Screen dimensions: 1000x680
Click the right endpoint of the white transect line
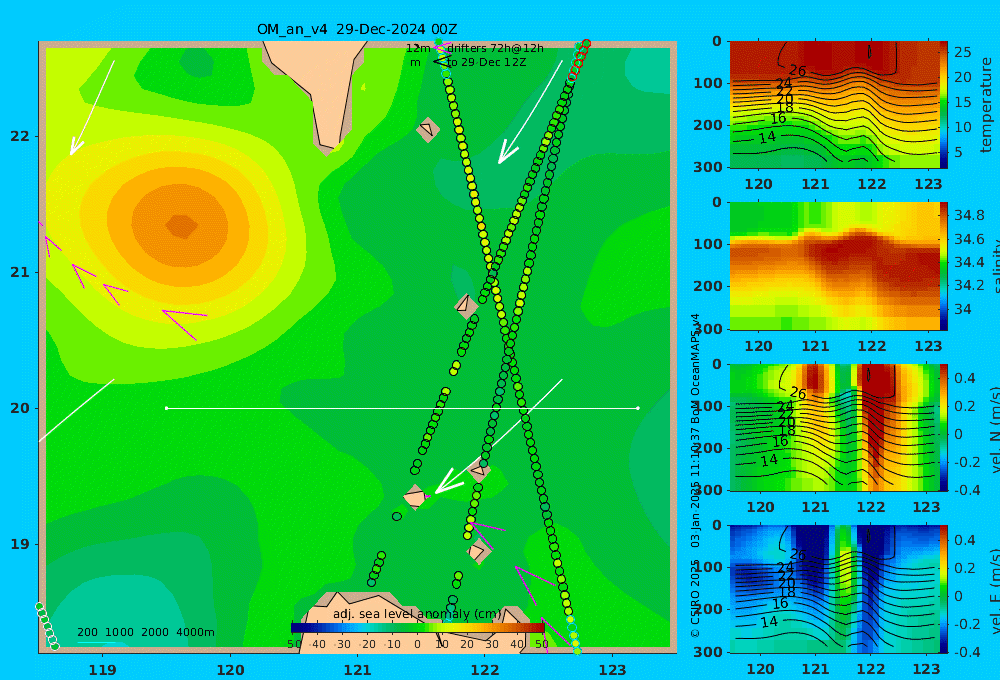coord(638,408)
